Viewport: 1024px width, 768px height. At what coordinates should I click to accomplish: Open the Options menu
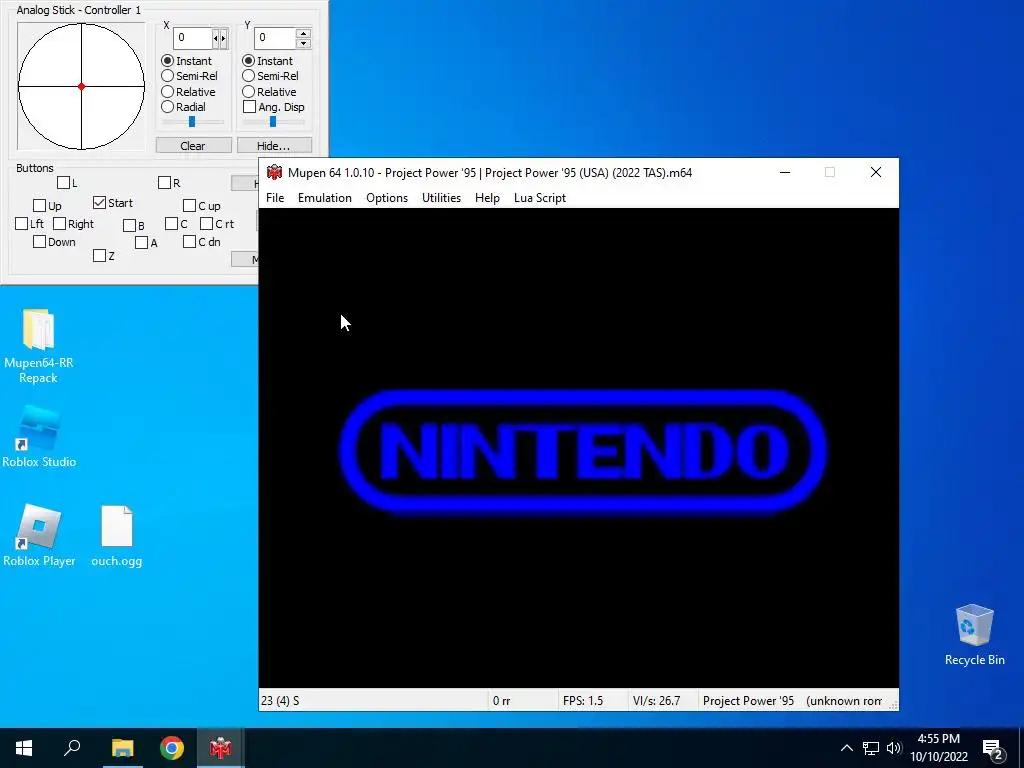coord(387,198)
